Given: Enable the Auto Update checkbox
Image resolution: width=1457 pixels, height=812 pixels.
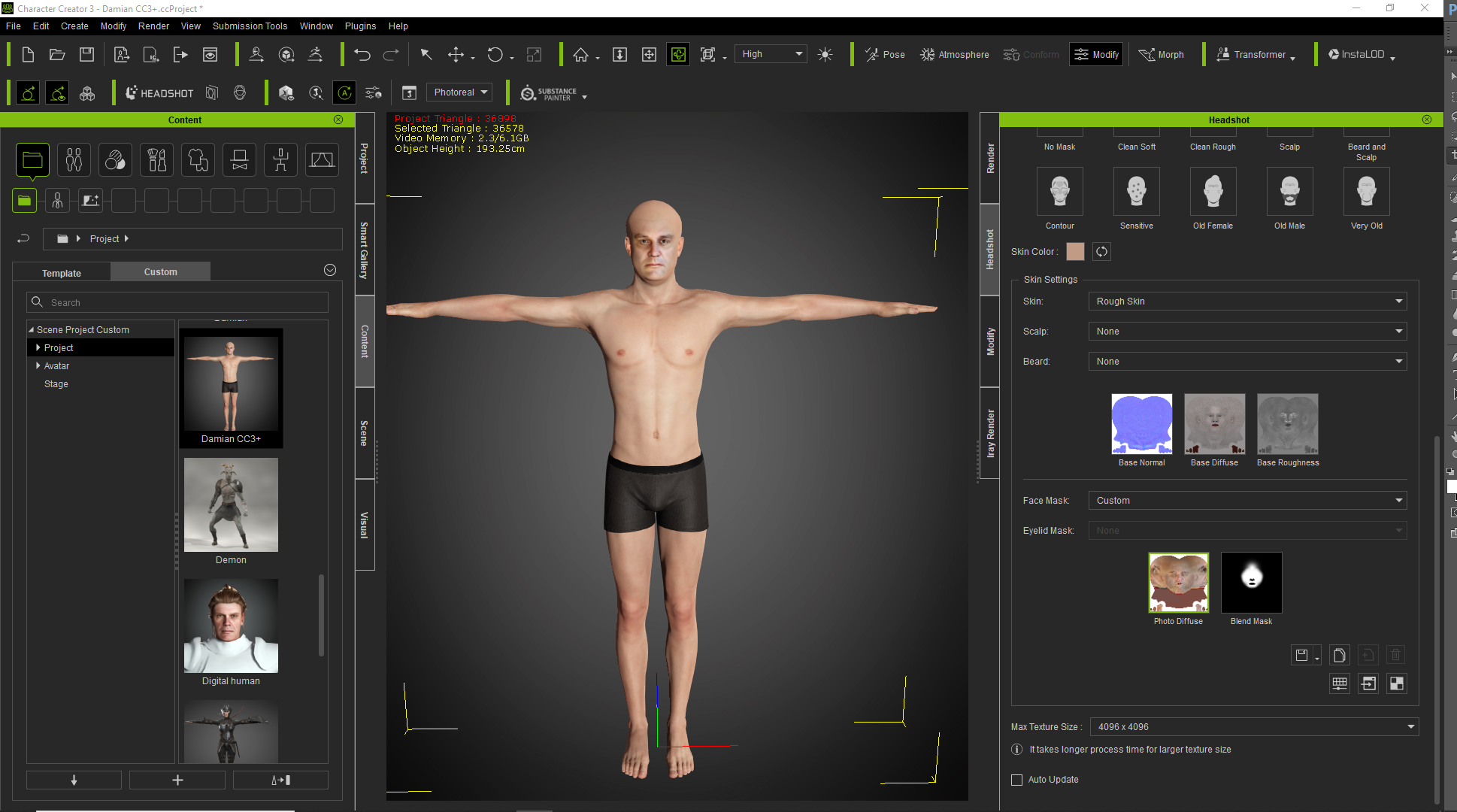Looking at the screenshot, I should [1017, 780].
